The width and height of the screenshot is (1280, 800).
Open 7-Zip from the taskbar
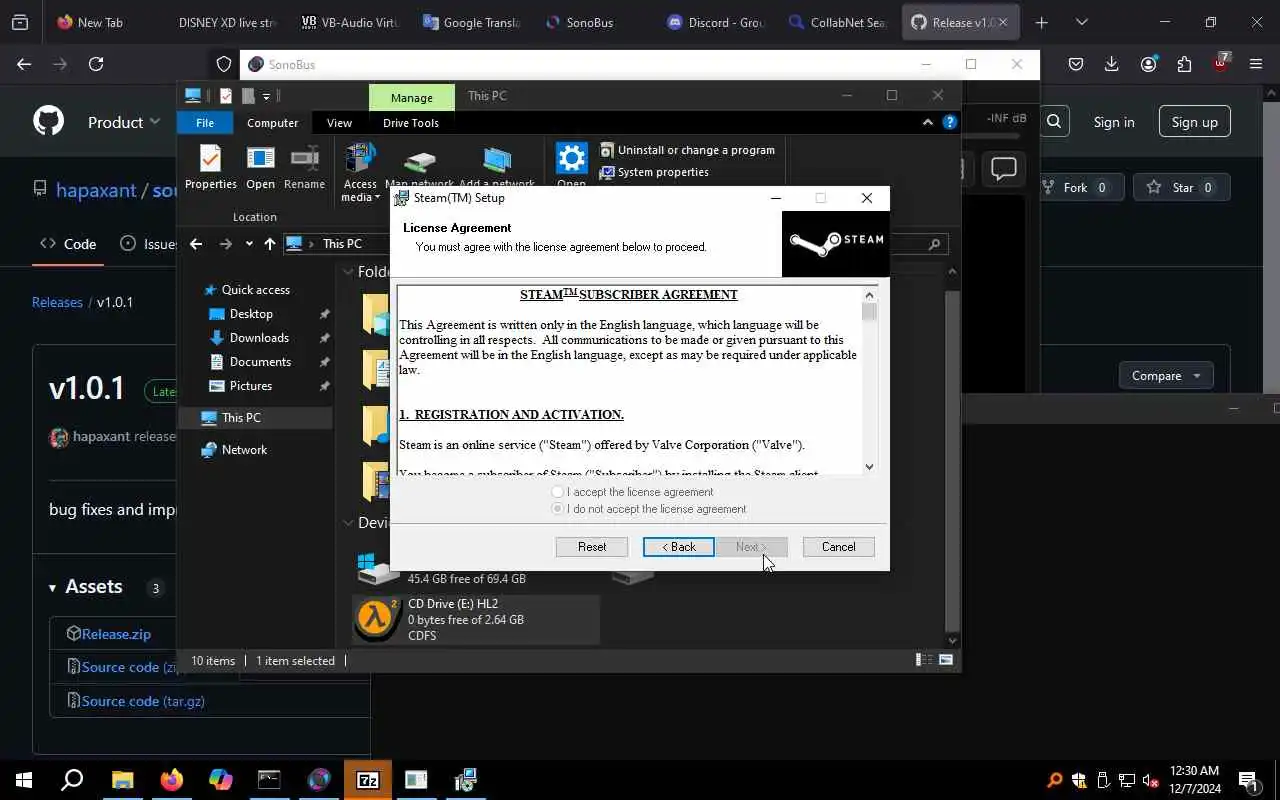367,780
